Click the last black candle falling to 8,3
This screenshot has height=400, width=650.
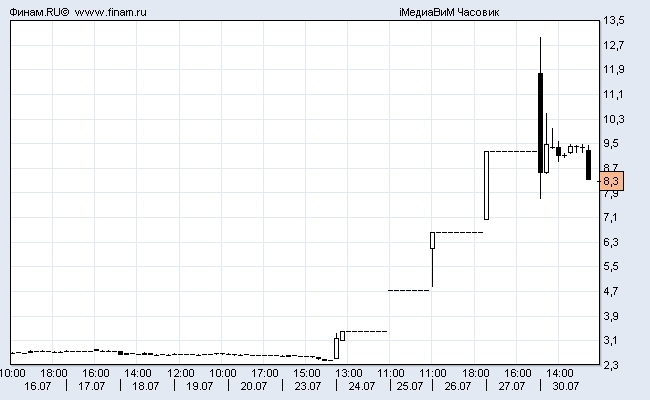(588, 165)
